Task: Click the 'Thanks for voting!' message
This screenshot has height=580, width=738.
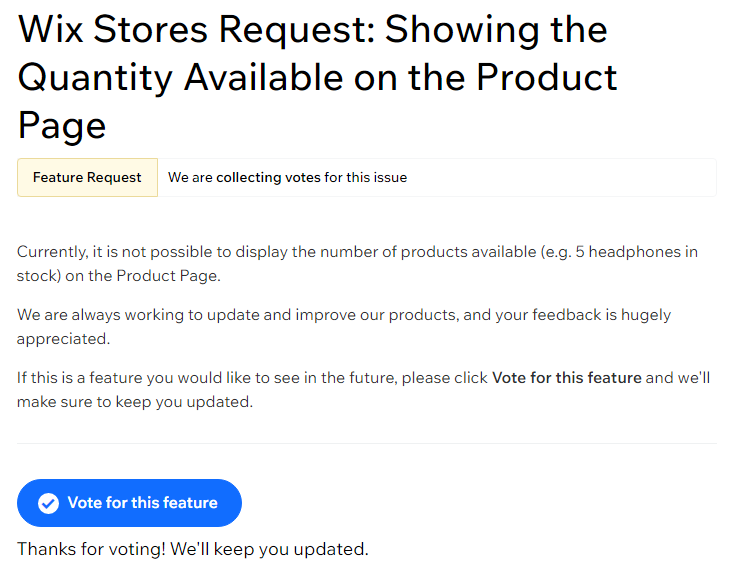Action: pyautogui.click(x=91, y=549)
